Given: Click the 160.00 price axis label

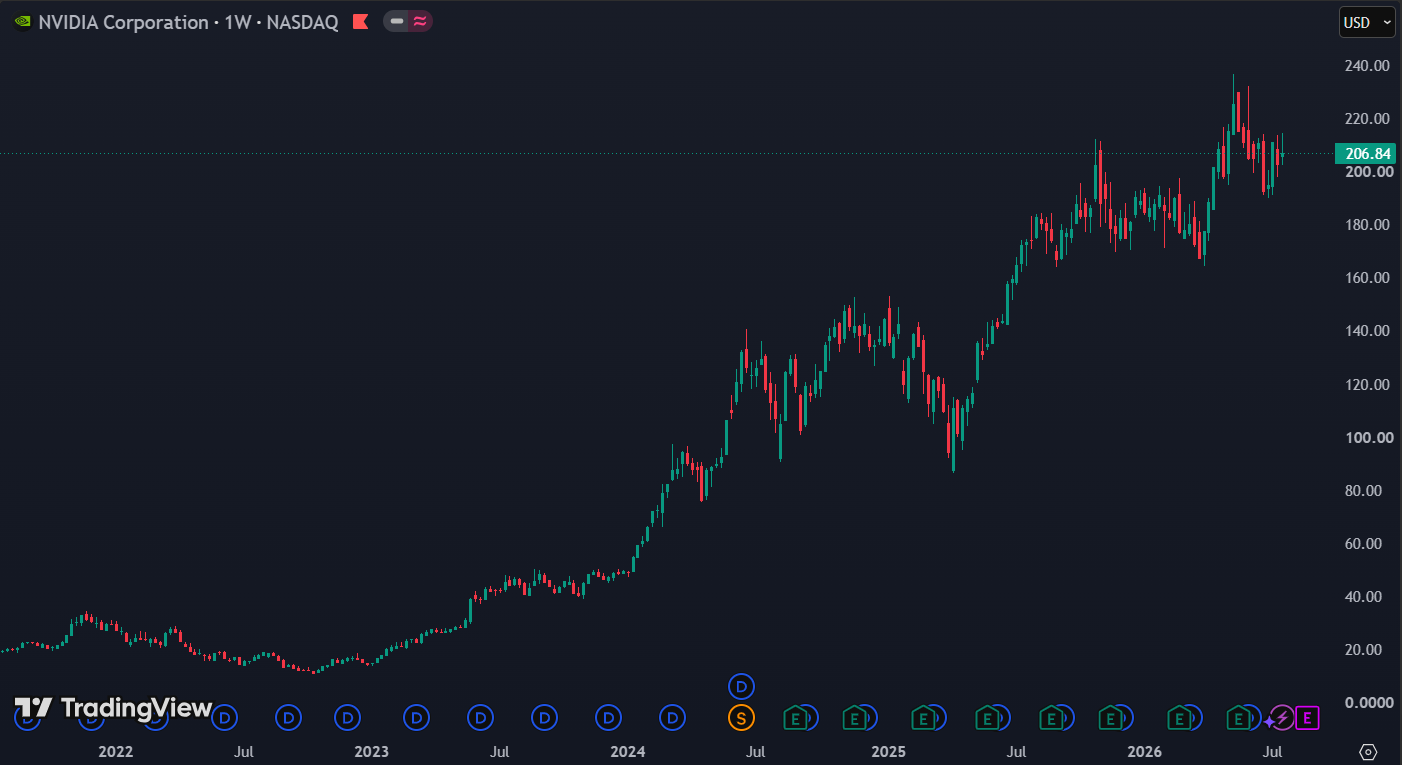Looking at the screenshot, I should [x=1367, y=278].
